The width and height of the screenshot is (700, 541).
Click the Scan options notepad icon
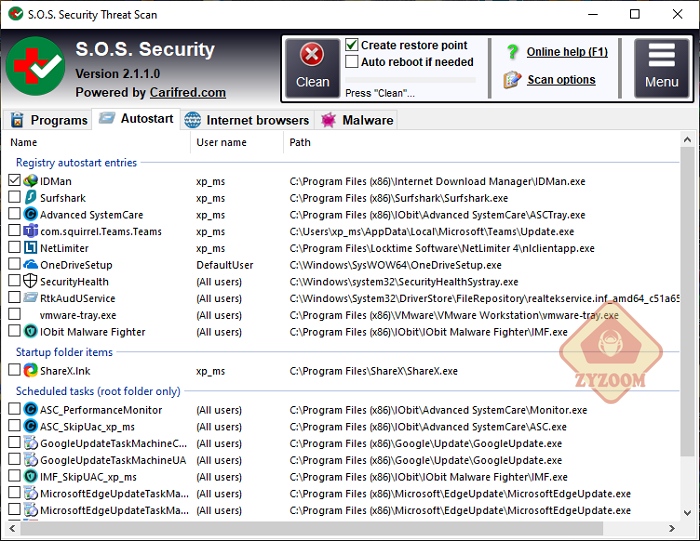pos(512,80)
